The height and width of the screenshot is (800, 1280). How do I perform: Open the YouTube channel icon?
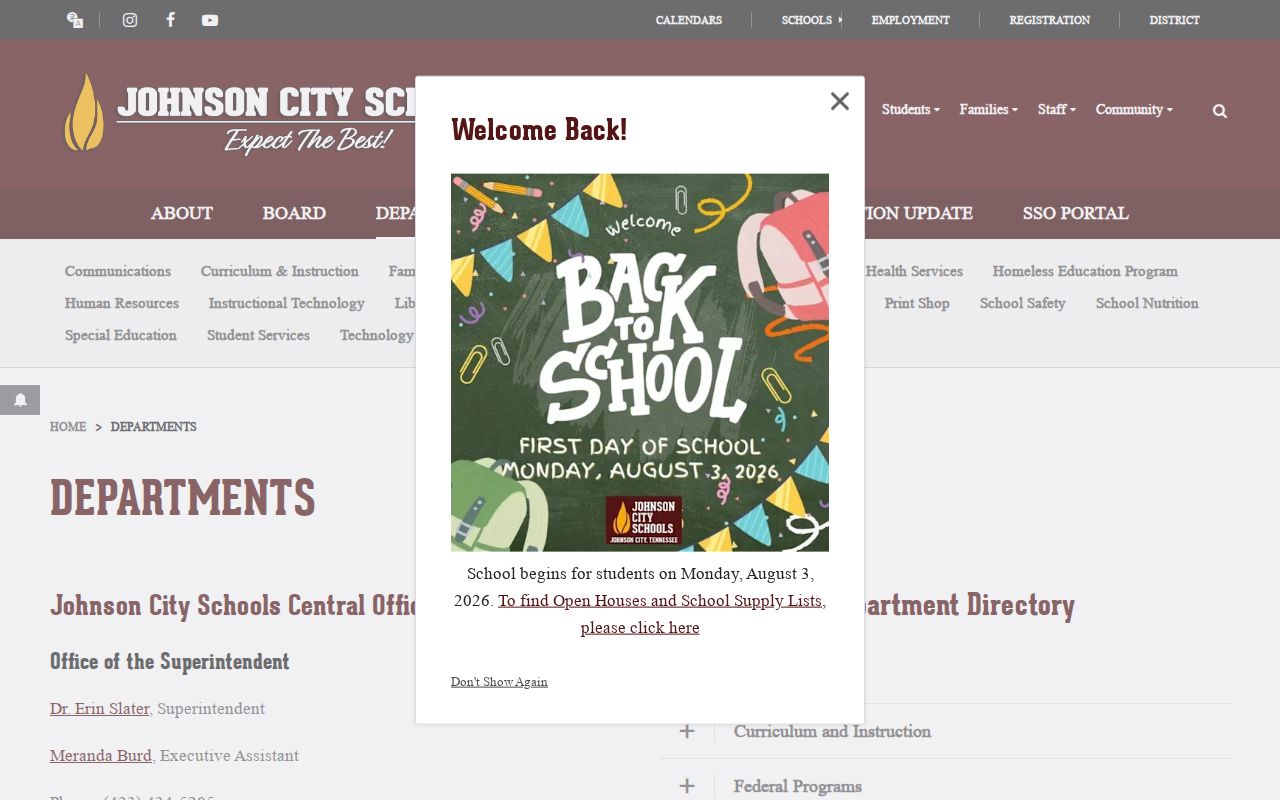(x=210, y=20)
